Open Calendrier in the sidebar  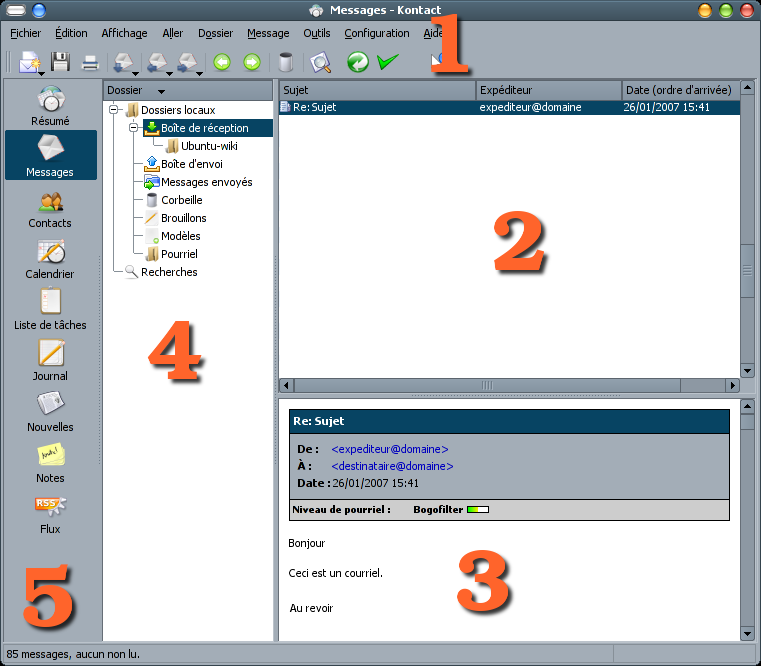(50, 259)
